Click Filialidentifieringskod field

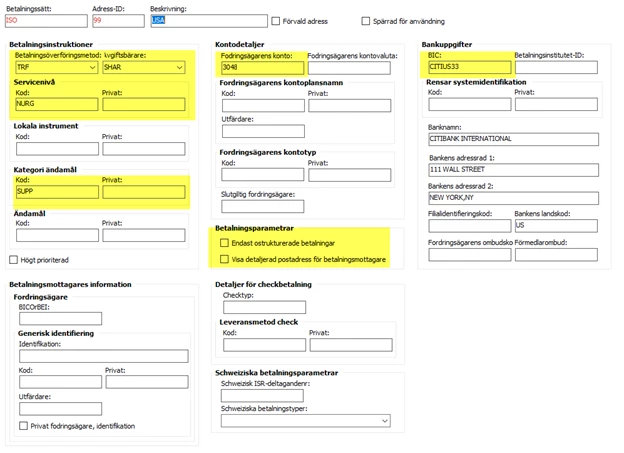[x=470, y=225]
